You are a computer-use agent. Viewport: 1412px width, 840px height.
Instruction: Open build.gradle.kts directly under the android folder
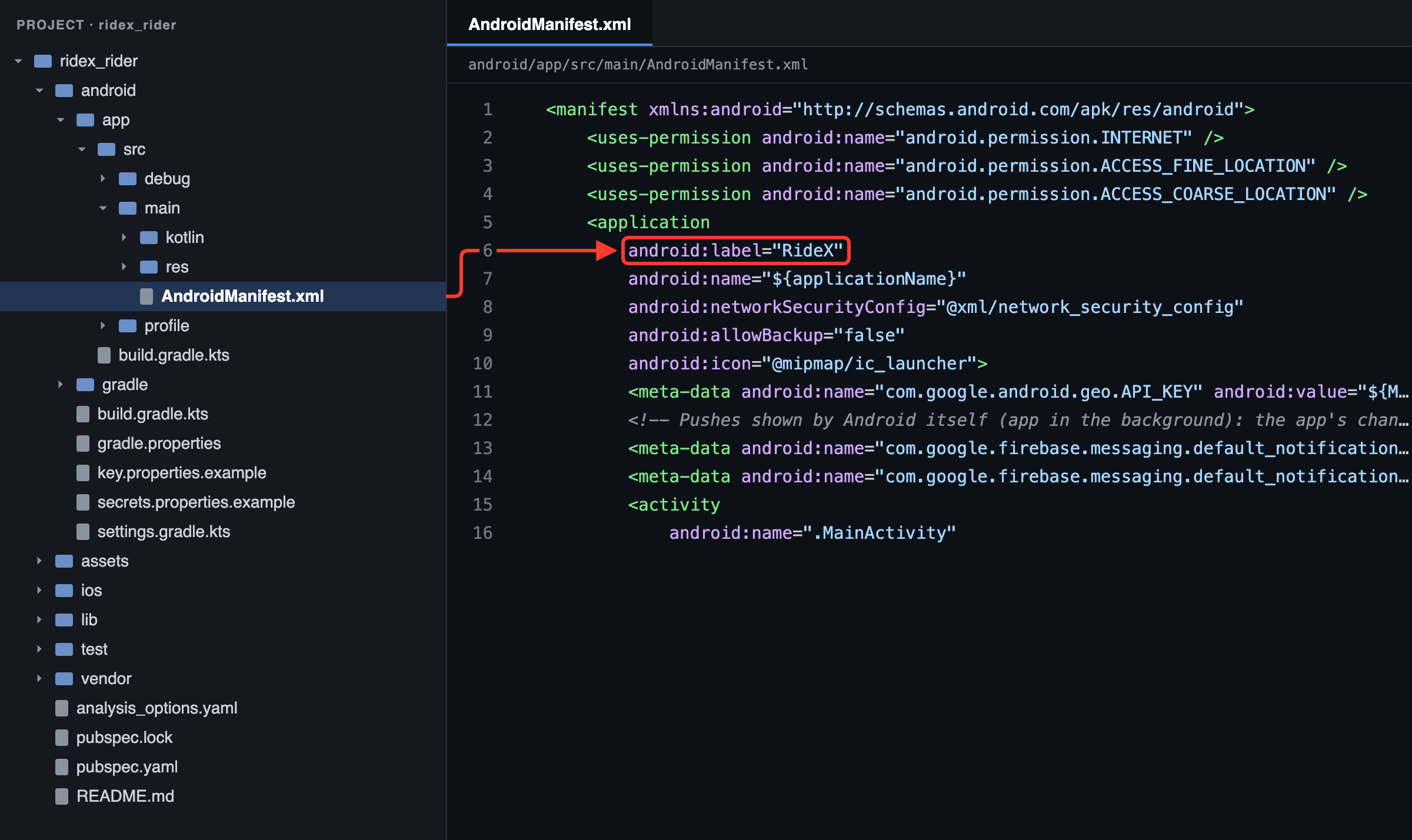[152, 414]
